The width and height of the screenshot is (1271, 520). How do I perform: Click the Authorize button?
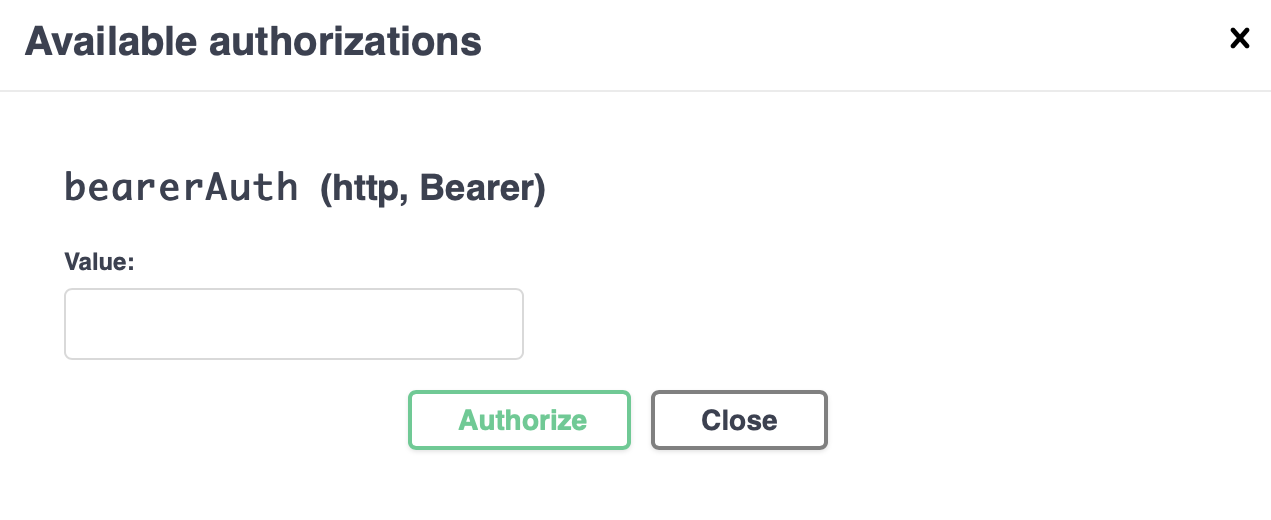pyautogui.click(x=519, y=420)
